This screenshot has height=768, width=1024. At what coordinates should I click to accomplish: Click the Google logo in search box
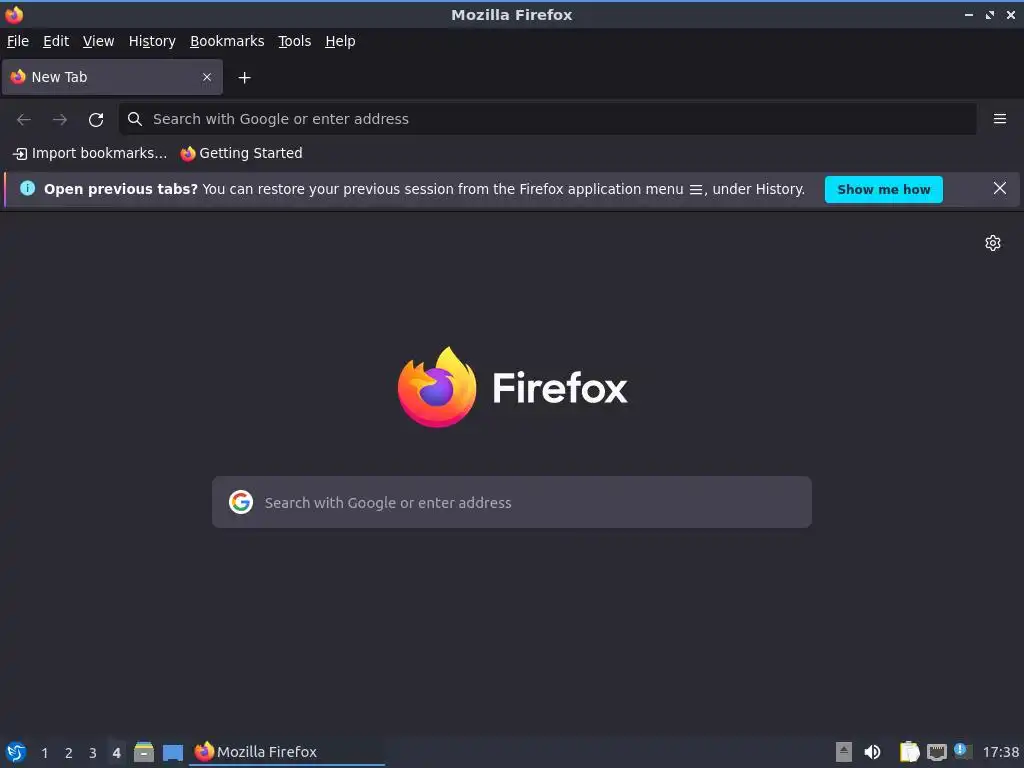coord(241,502)
